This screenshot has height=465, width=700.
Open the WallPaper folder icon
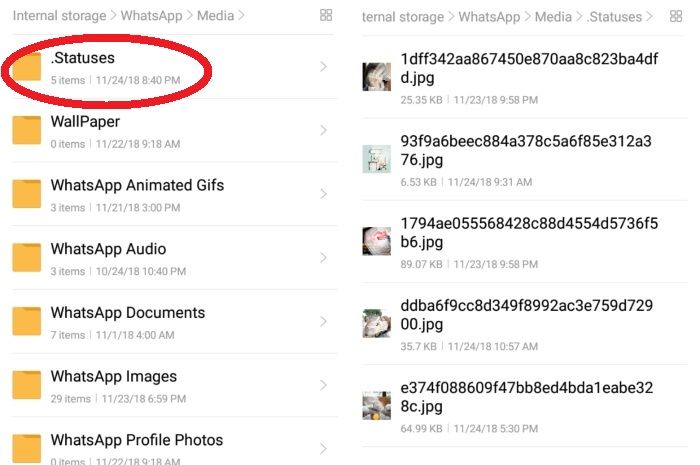coord(27,130)
